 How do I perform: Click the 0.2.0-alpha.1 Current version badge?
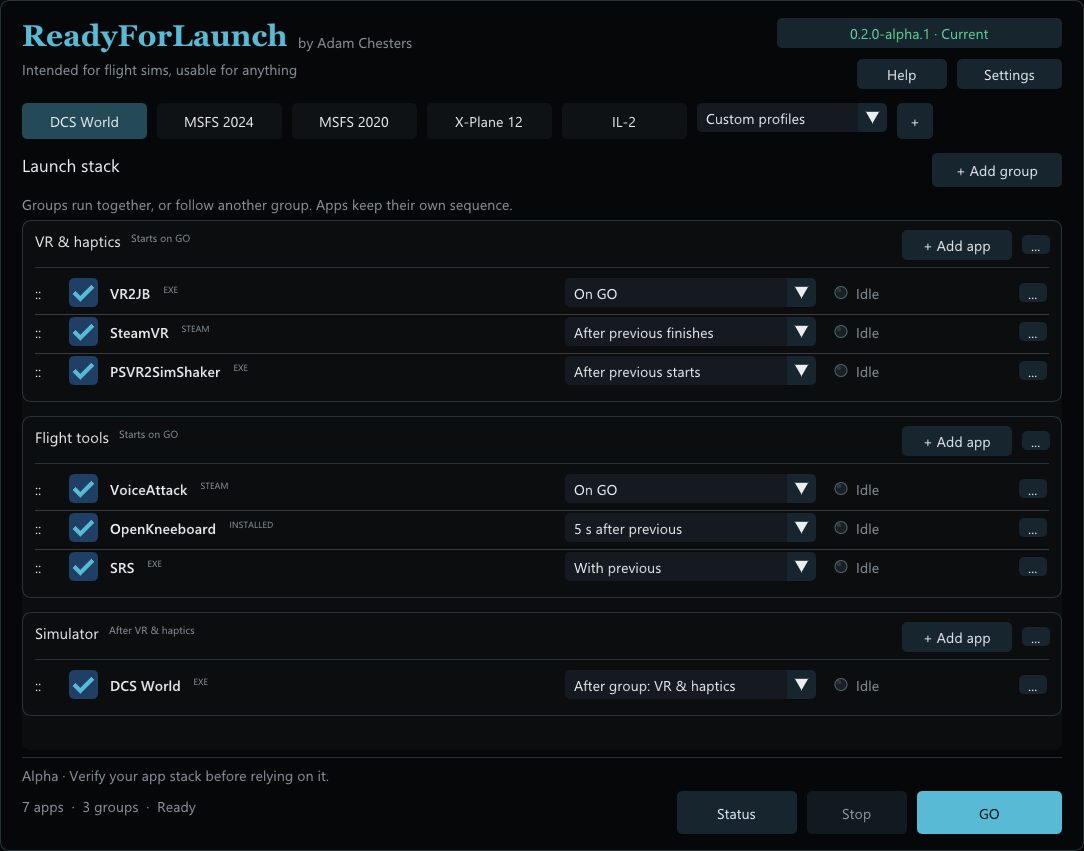(919, 34)
